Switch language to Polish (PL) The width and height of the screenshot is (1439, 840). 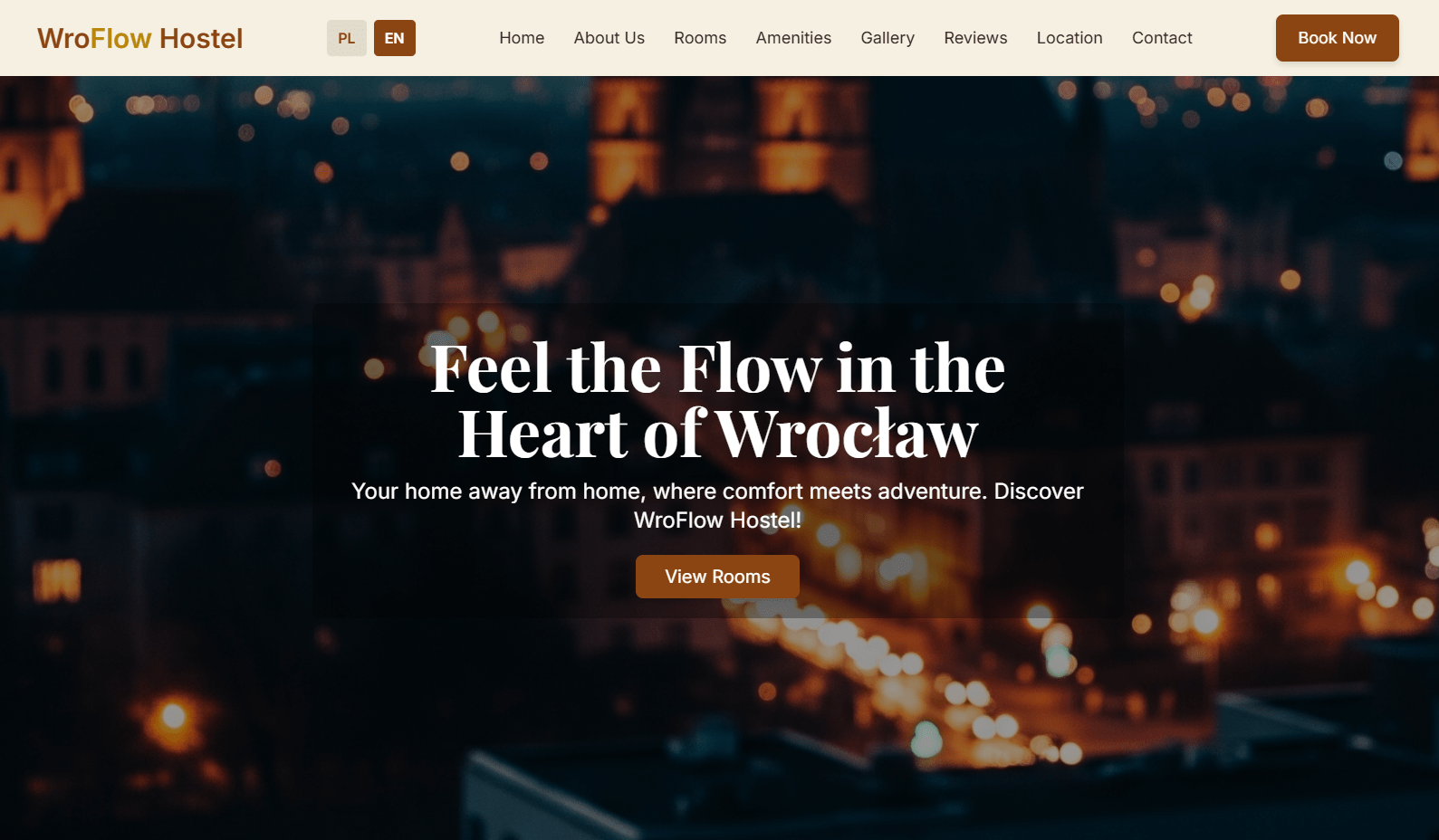[x=347, y=38]
